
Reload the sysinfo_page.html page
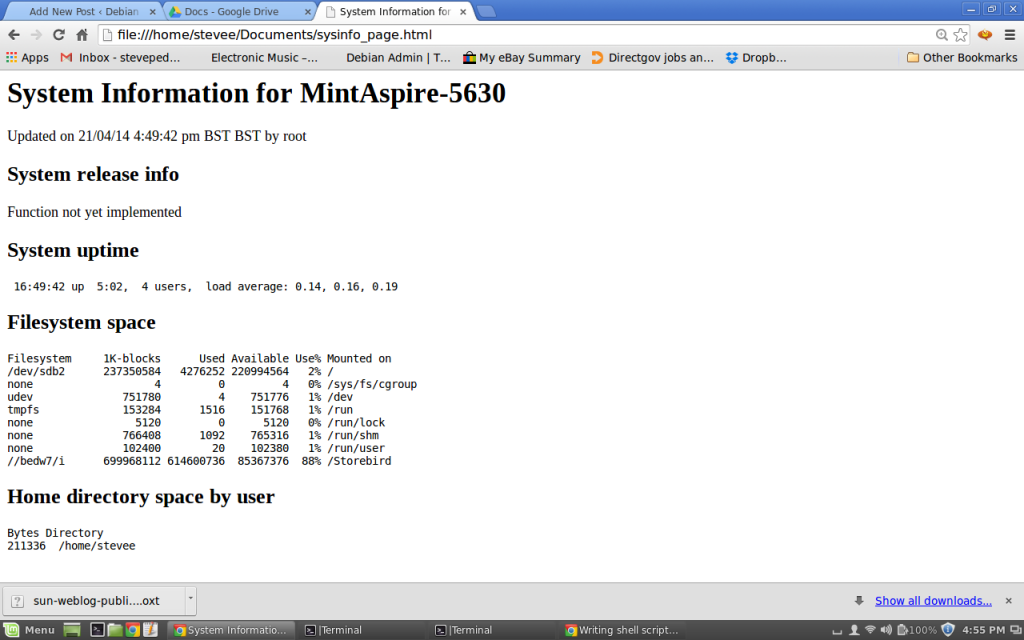tap(60, 33)
